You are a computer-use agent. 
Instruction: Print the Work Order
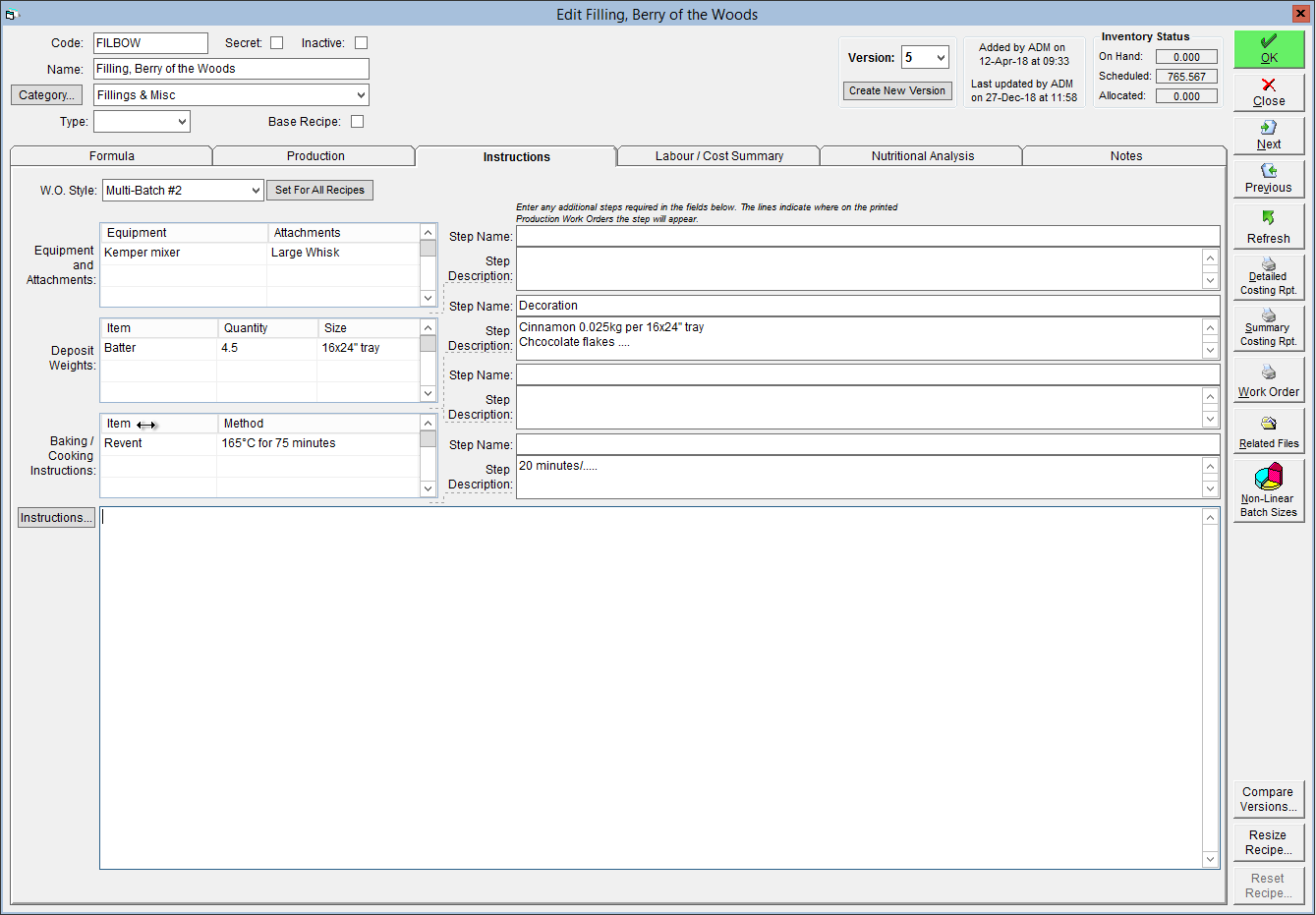1269,379
